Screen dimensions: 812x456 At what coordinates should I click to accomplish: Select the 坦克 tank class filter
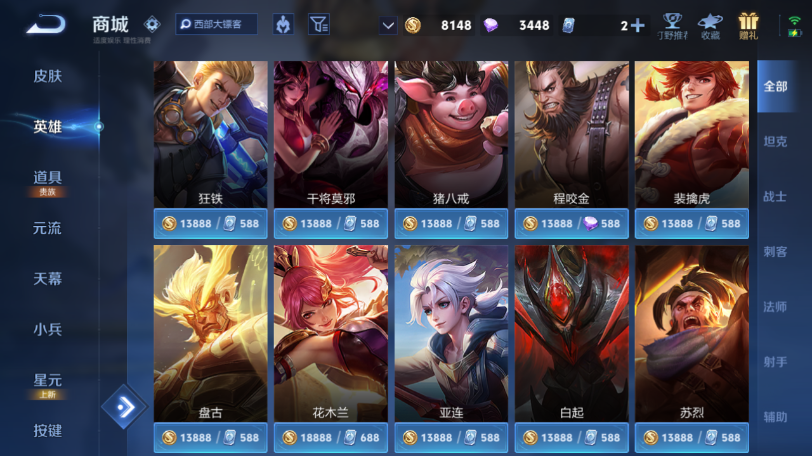pos(775,141)
